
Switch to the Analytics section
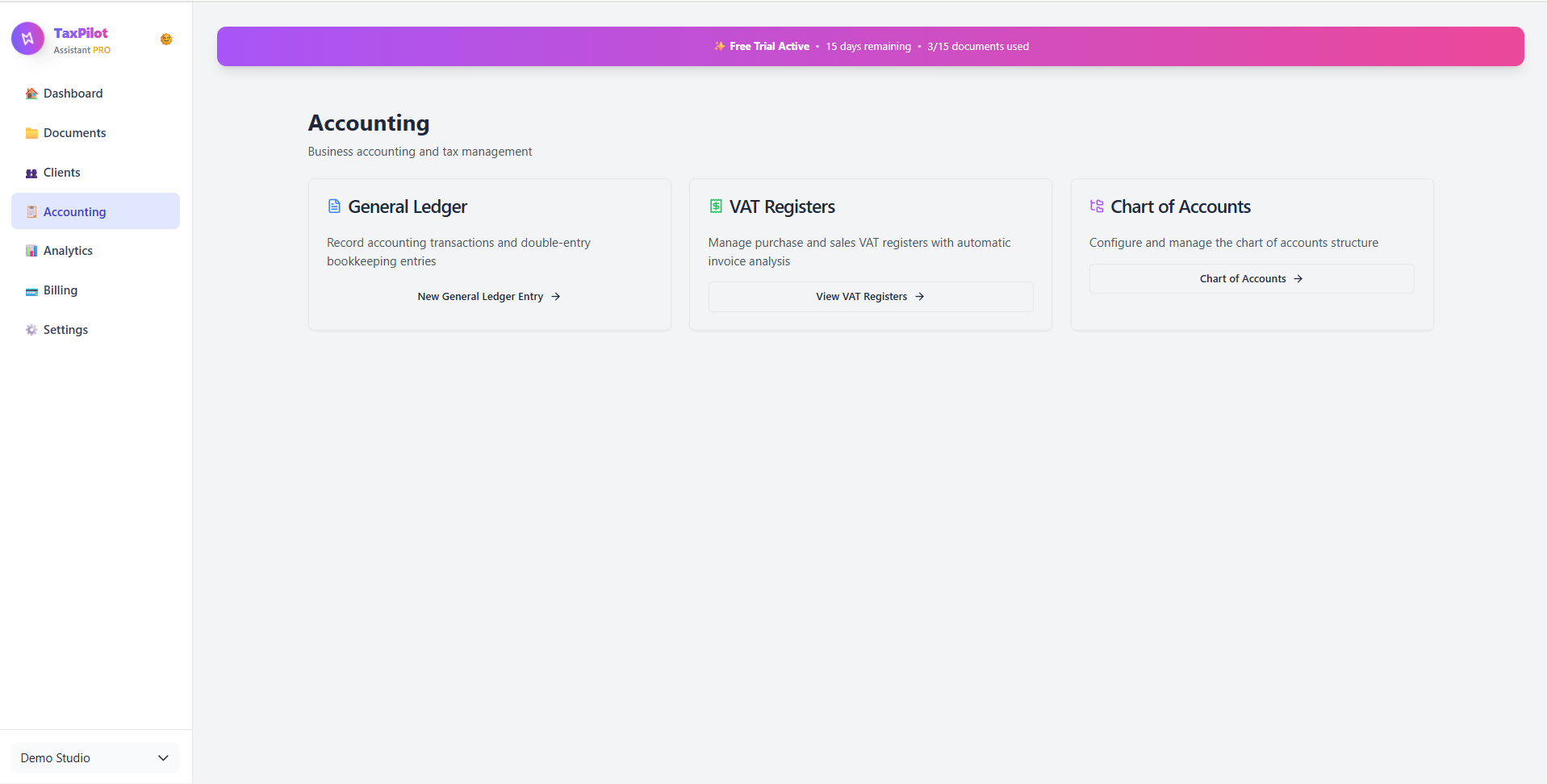click(69, 250)
